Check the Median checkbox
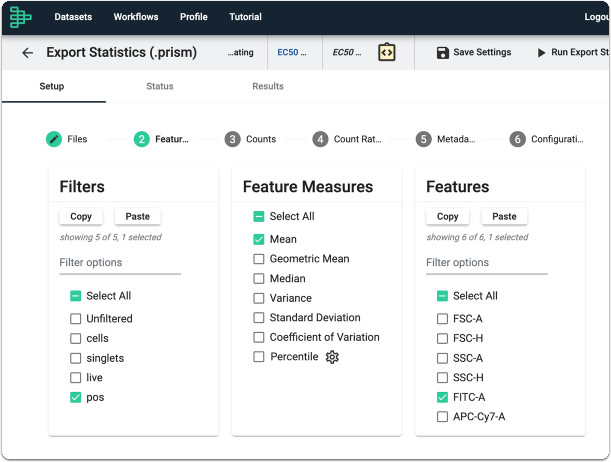Image resolution: width=611 pixels, height=462 pixels. (259, 279)
